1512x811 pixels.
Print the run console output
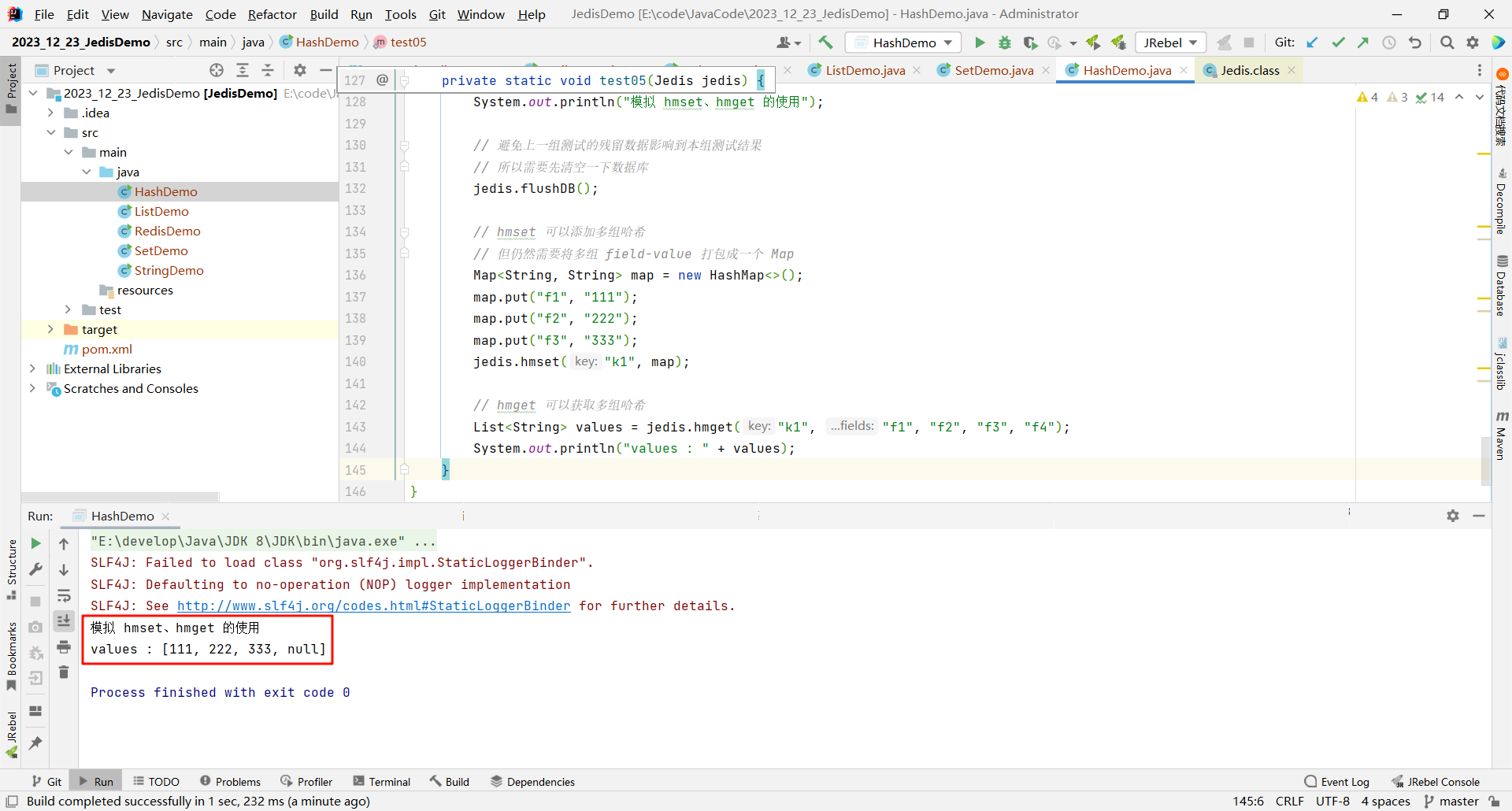point(64,646)
